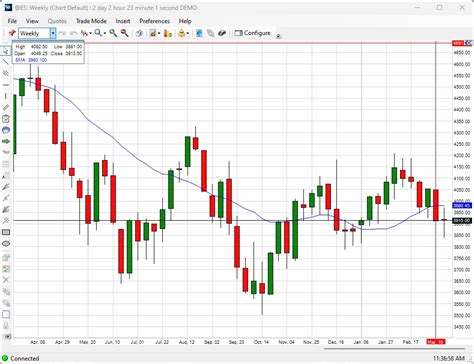Click the refresh chart icon
Image resolution: width=474 pixels, height=364 pixels.
(x=139, y=33)
